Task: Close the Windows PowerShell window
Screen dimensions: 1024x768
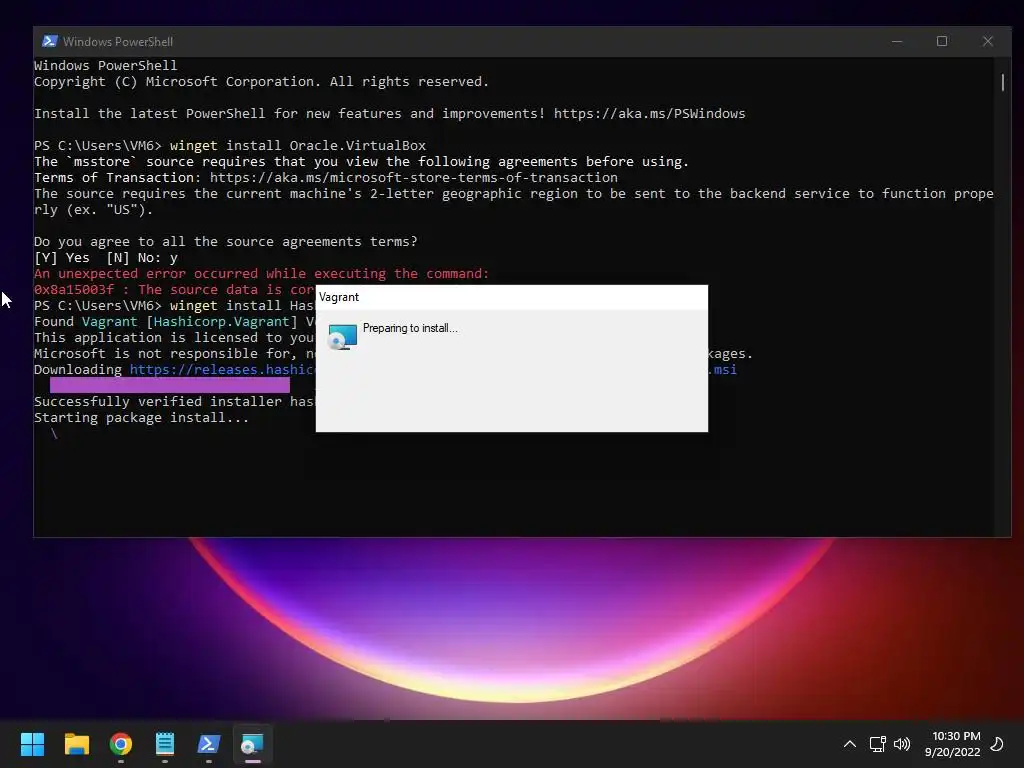Action: [x=987, y=41]
